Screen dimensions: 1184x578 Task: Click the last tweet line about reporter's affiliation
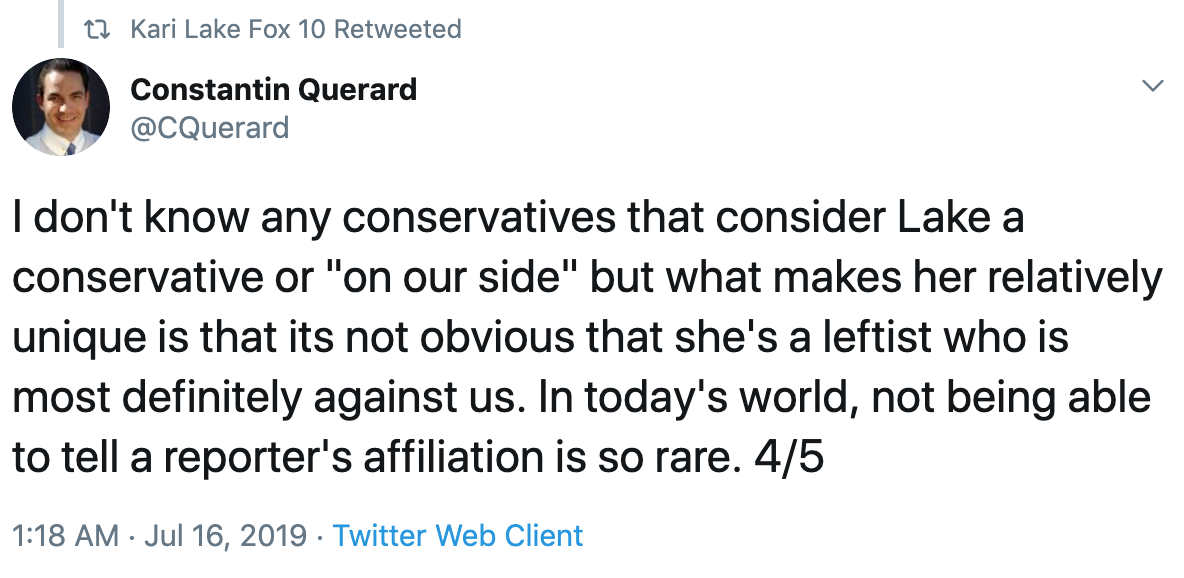418,457
